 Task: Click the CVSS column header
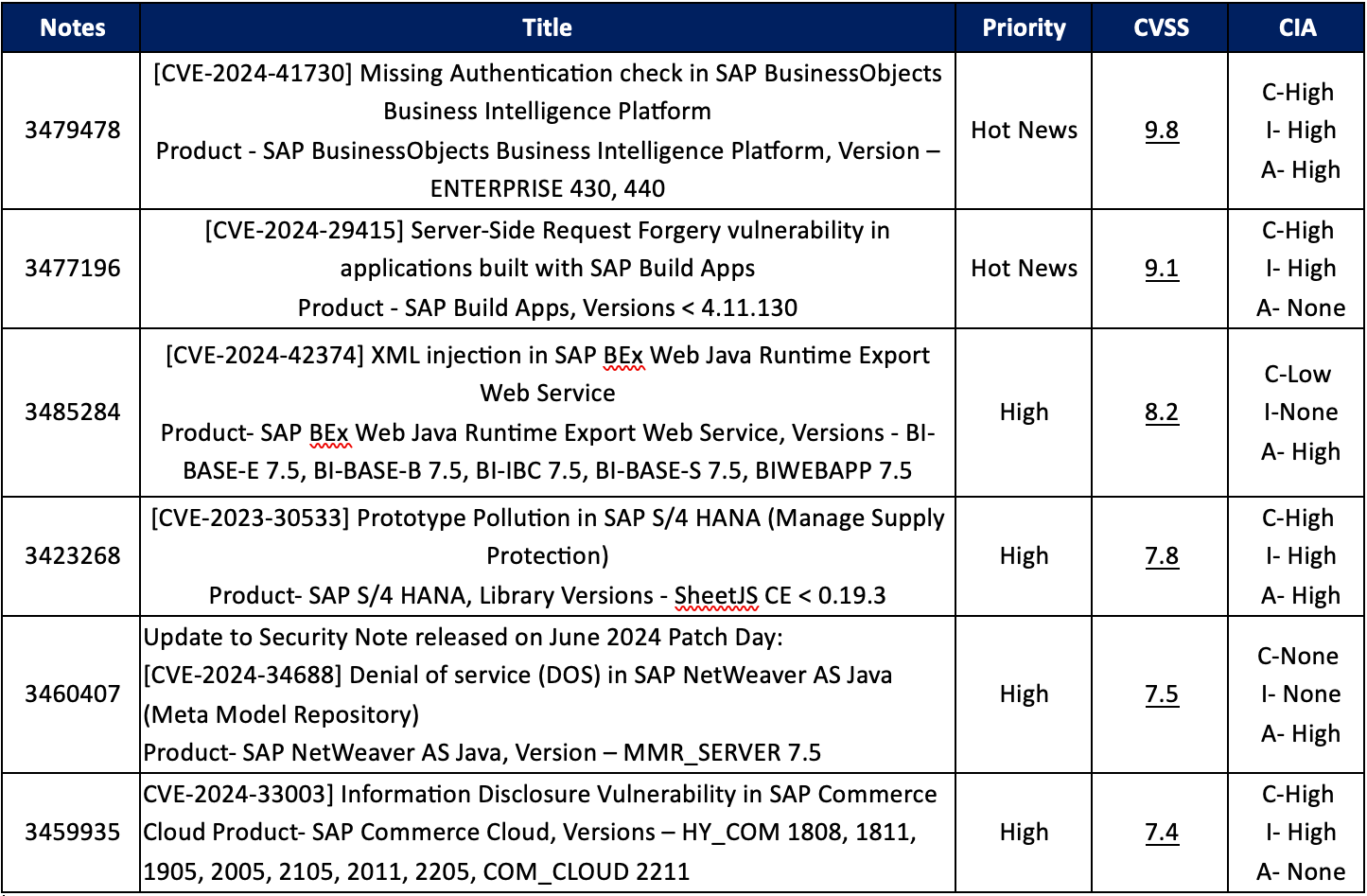point(1161,27)
